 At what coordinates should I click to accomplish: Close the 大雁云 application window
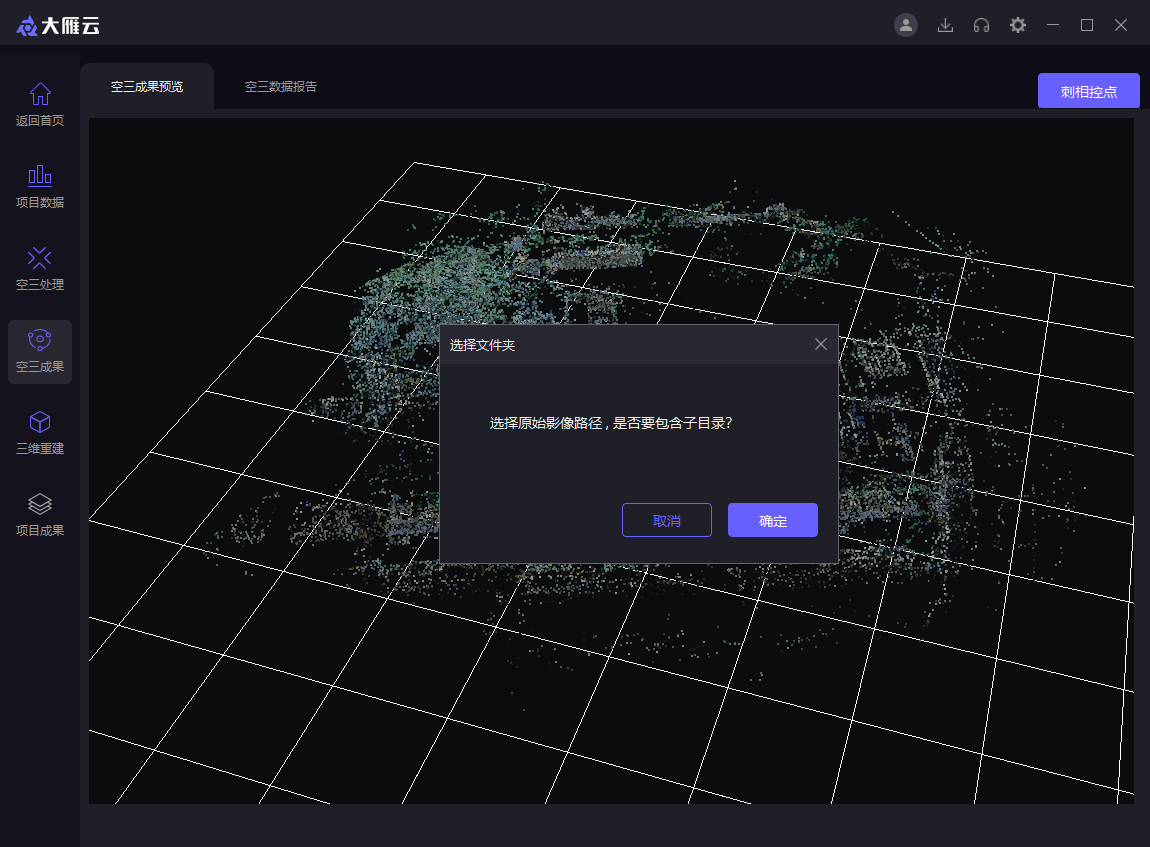click(1121, 25)
